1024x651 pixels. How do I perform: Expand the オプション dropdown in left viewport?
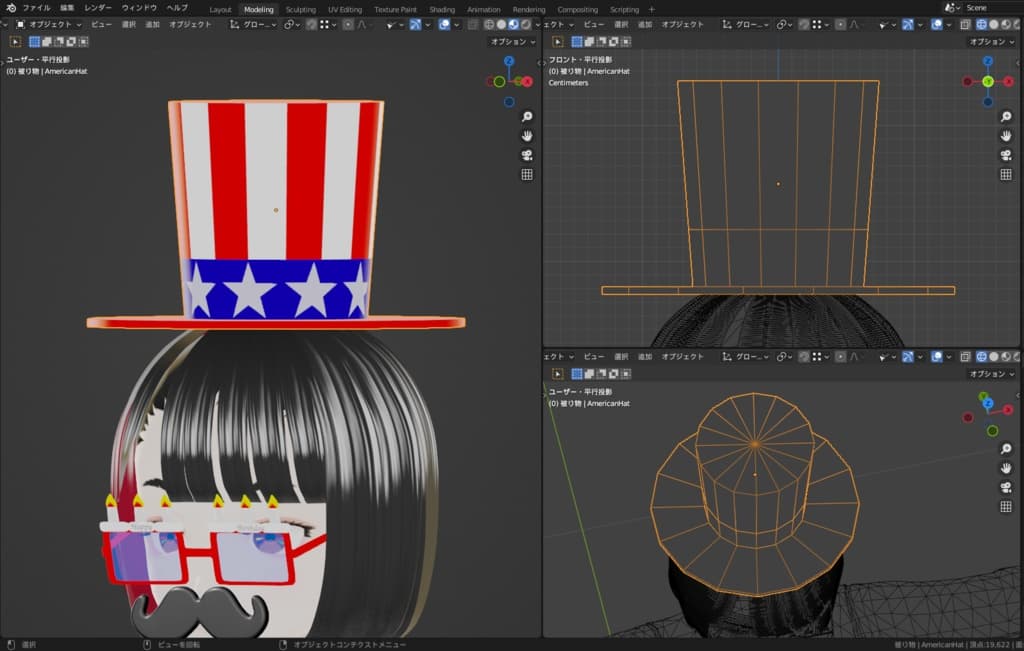point(511,42)
